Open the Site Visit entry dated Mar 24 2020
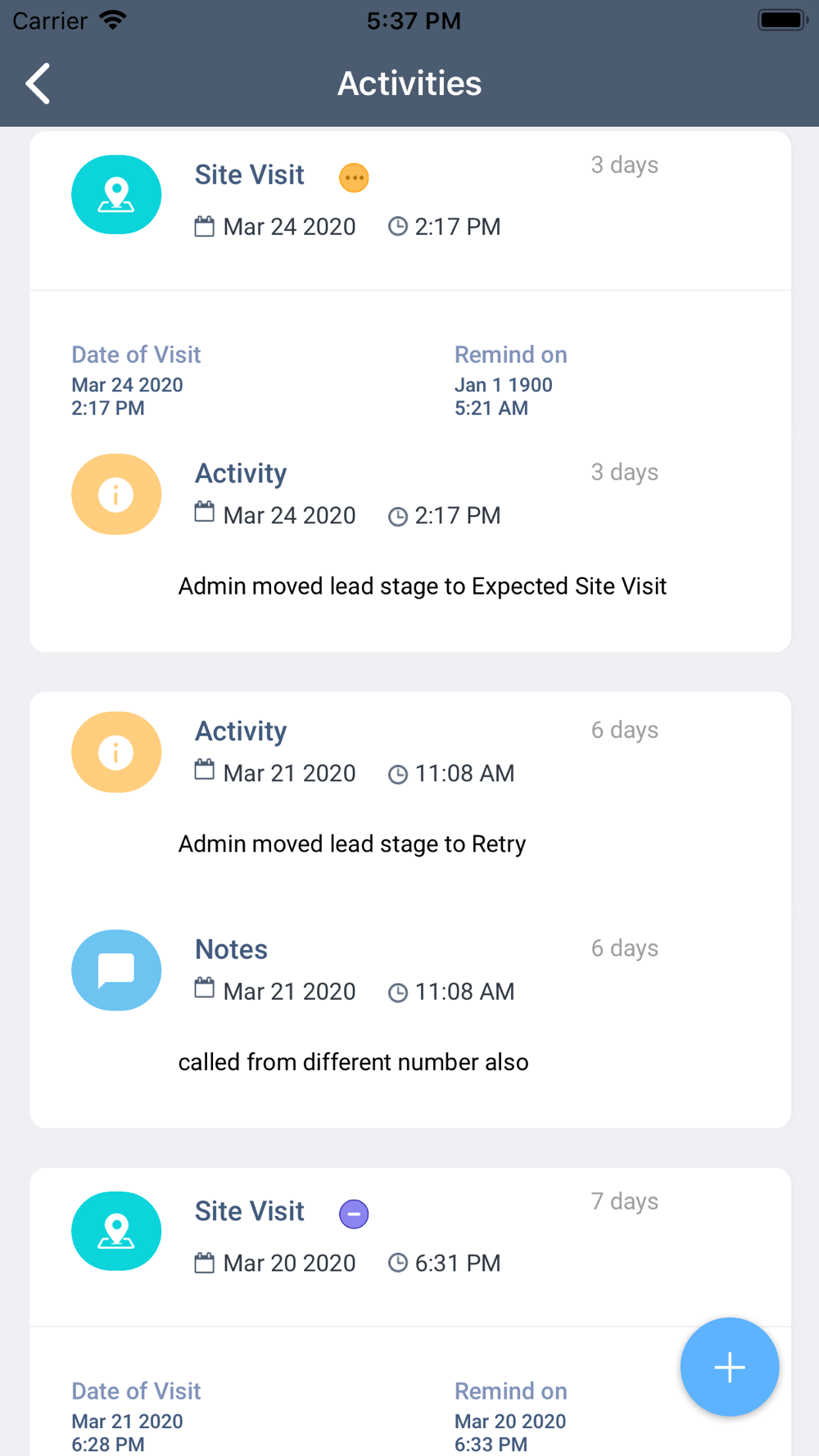819x1456 pixels. 410,210
